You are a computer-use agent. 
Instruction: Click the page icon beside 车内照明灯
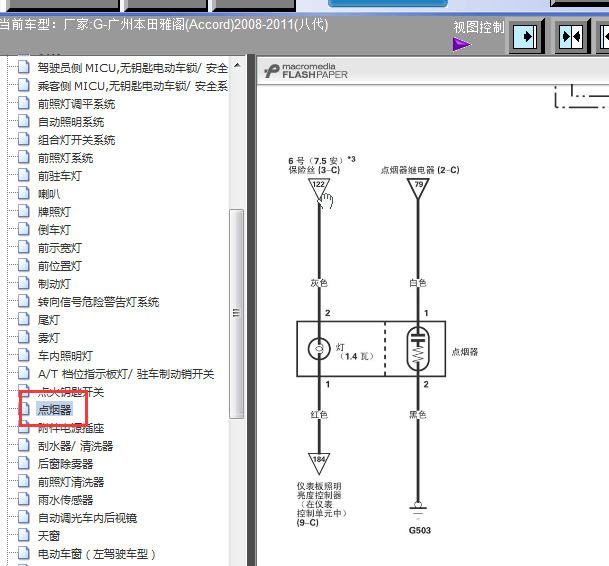pos(24,355)
